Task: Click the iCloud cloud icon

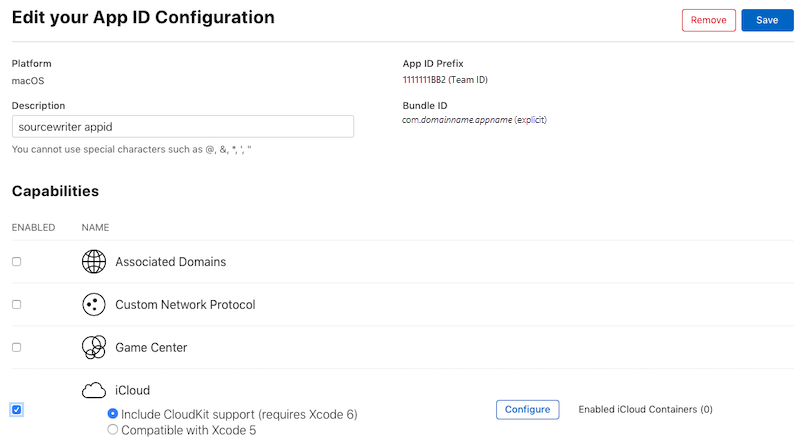Action: [94, 390]
